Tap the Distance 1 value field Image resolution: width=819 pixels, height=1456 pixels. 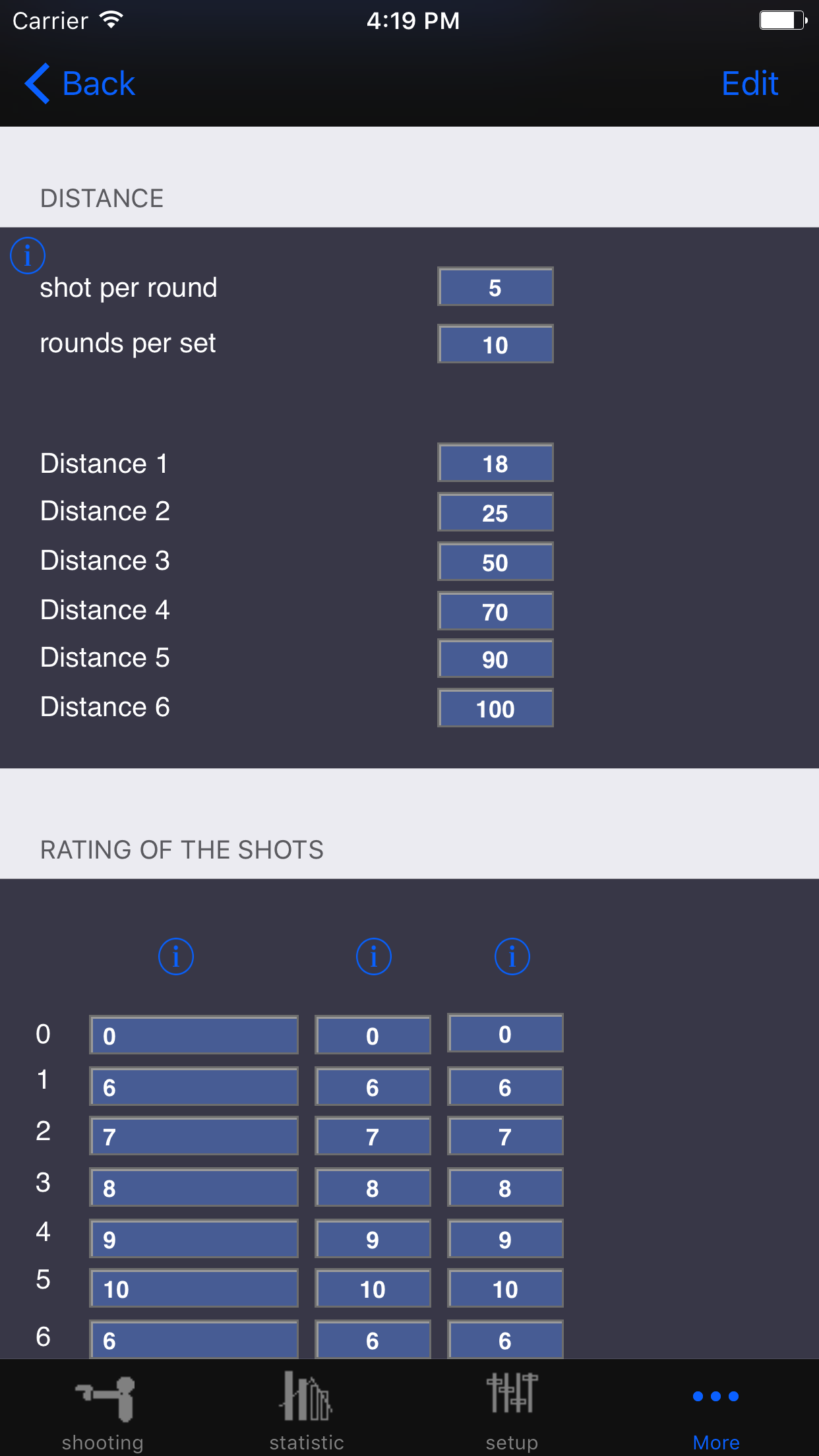495,463
